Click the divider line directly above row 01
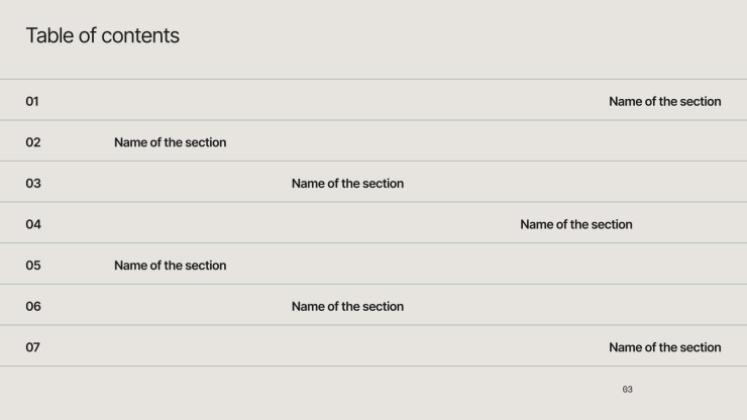The height and width of the screenshot is (420, 747). (373, 79)
